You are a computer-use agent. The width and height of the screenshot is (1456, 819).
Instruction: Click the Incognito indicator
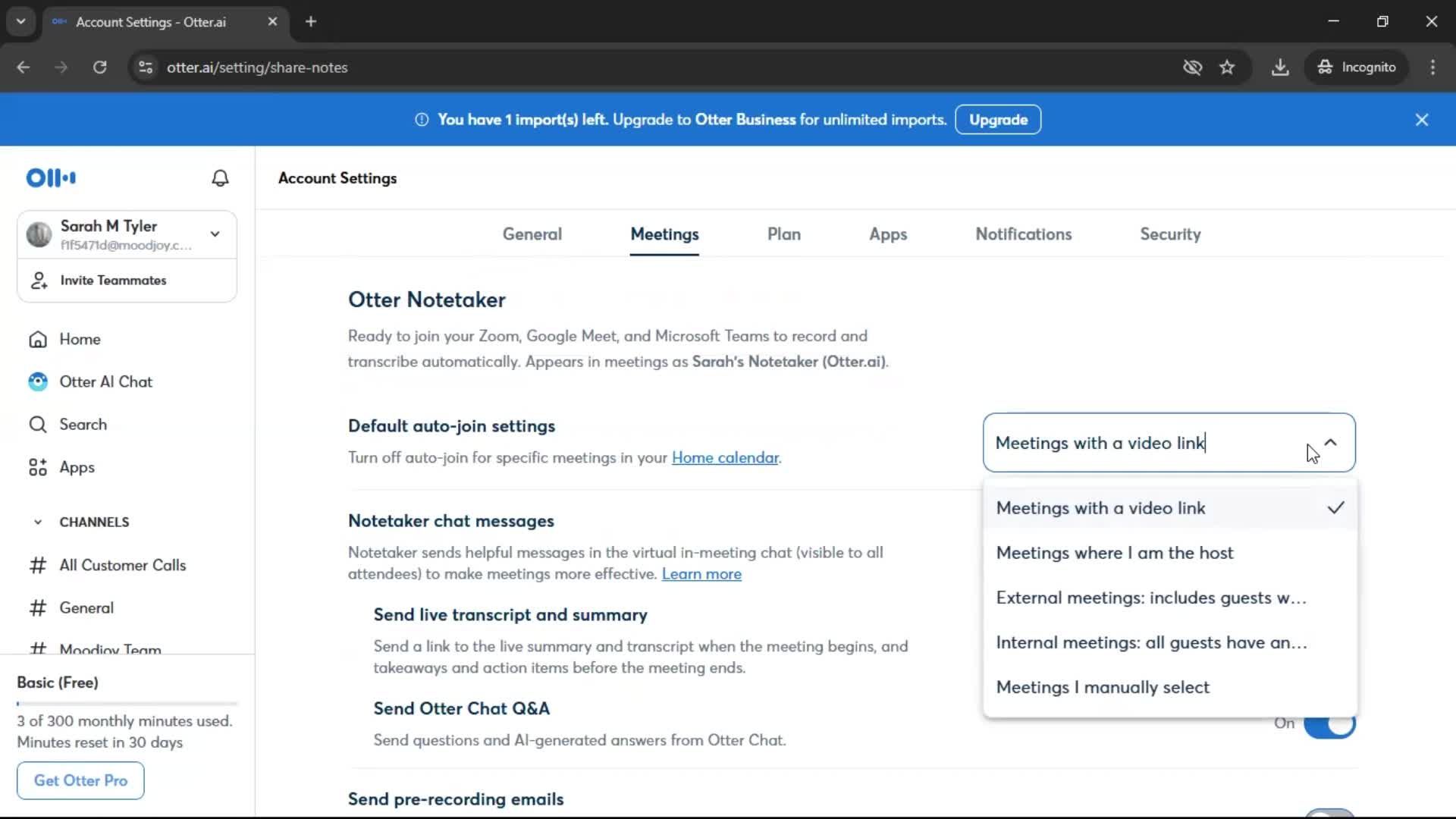coord(1356,67)
